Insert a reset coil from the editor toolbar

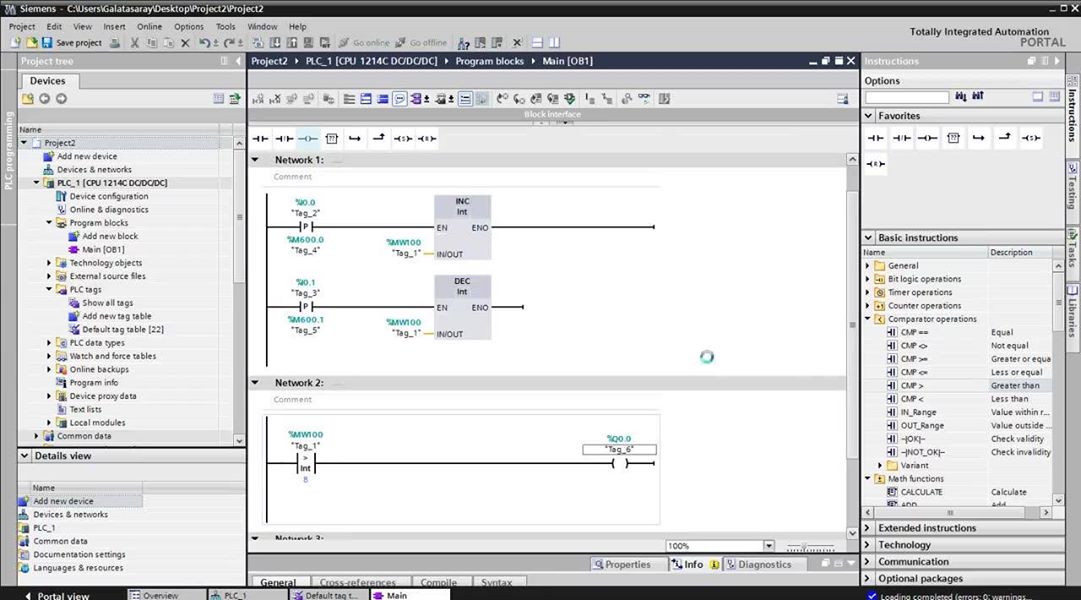point(427,139)
